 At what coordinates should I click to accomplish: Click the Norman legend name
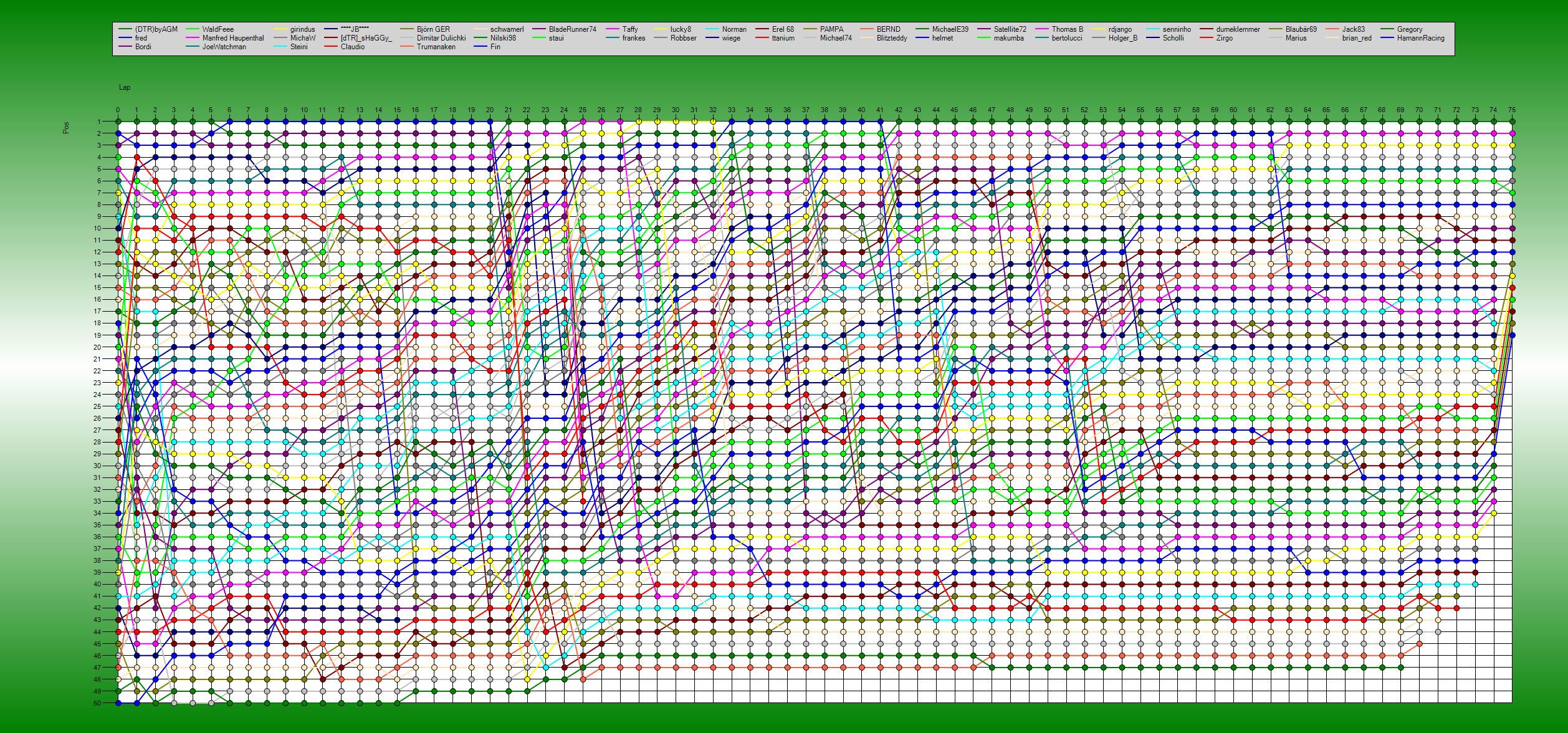734,29
